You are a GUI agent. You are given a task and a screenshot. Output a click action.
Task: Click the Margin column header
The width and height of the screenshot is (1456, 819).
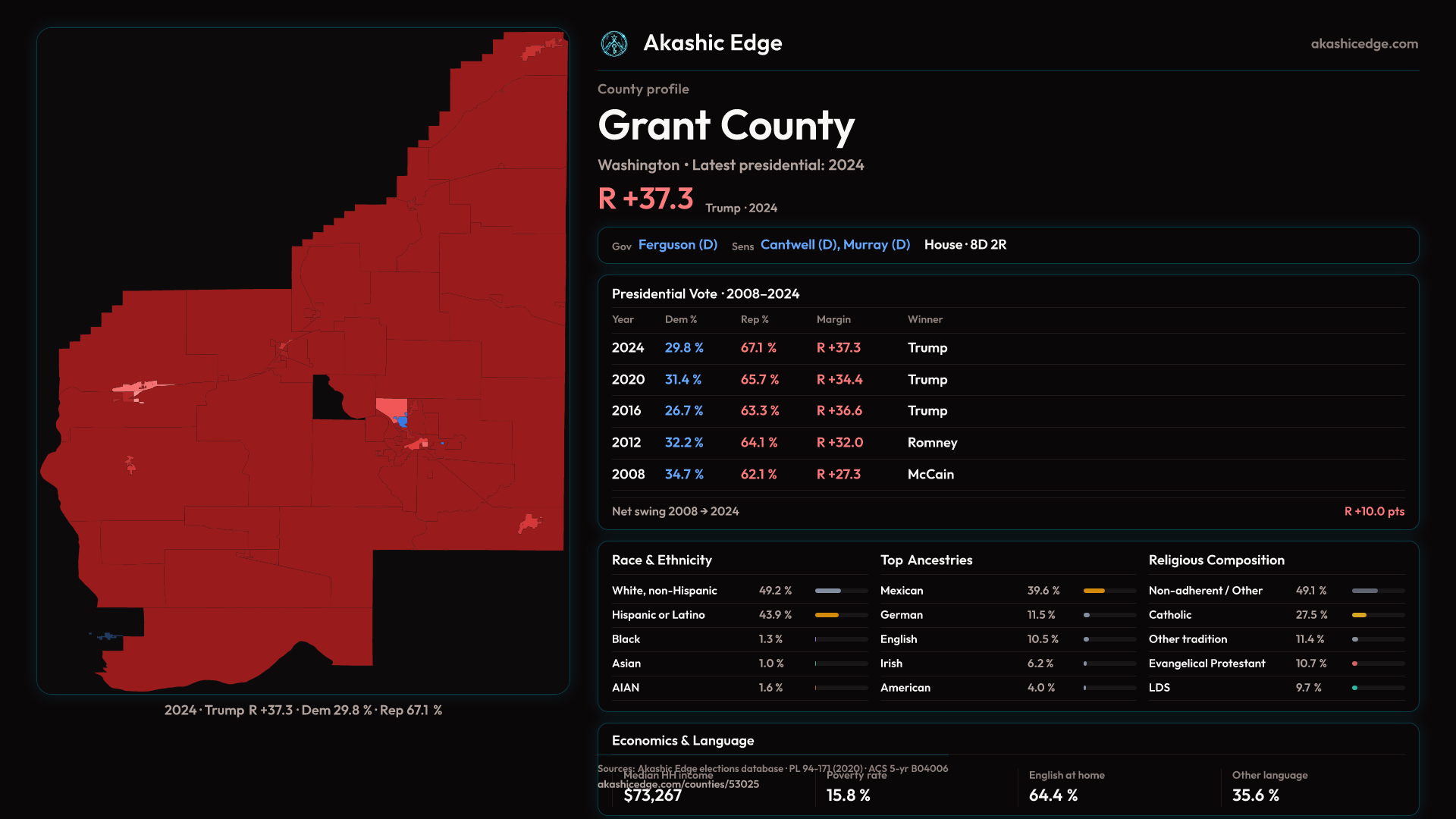click(833, 320)
